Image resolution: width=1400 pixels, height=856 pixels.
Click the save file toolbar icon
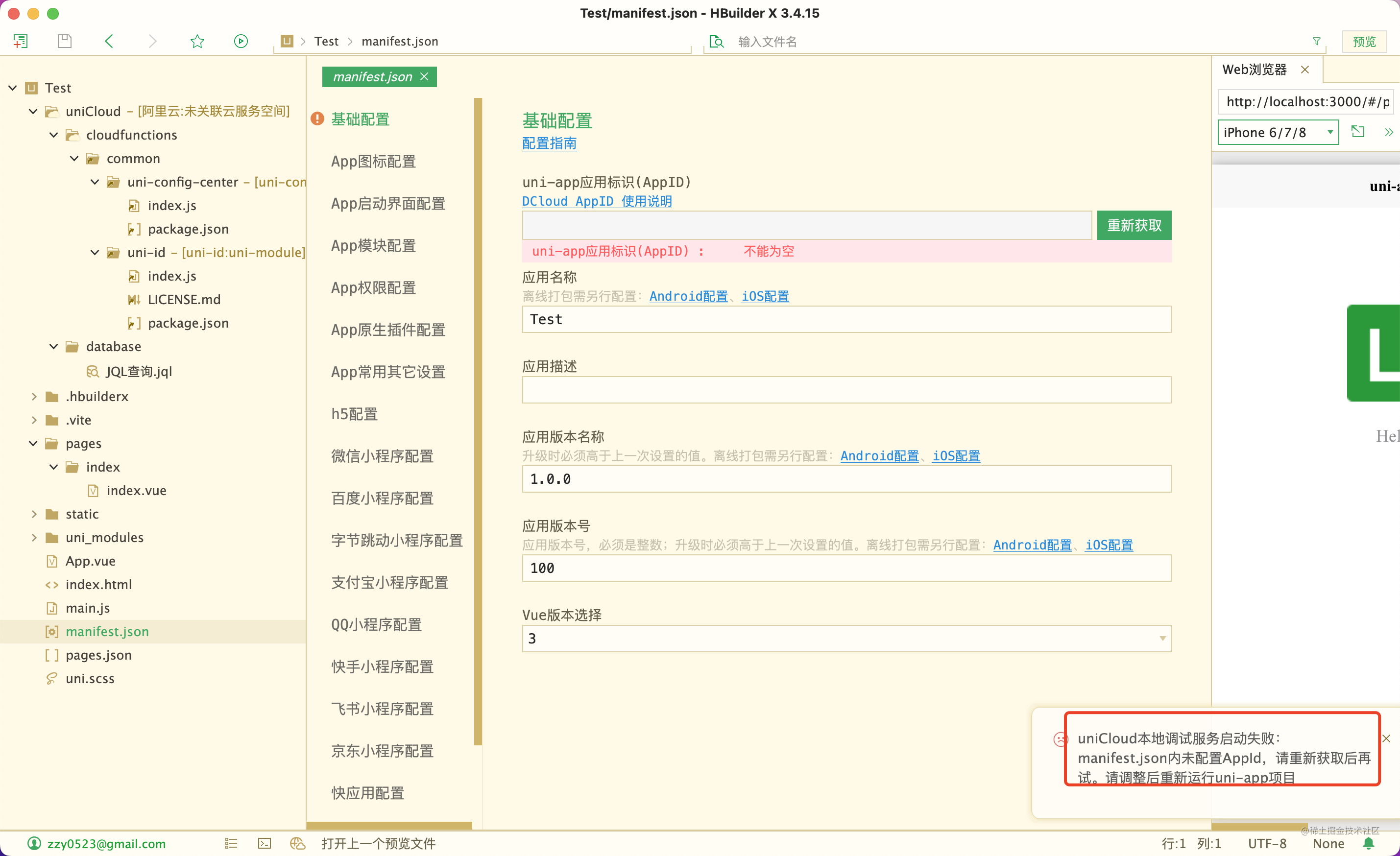click(x=64, y=41)
